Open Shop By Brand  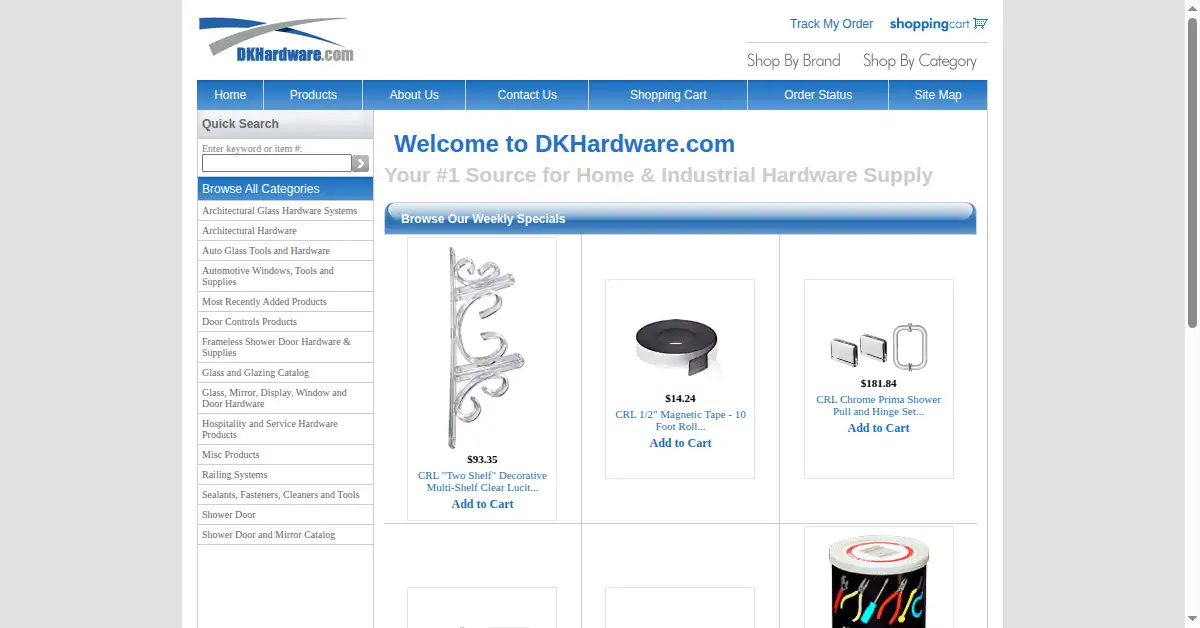click(793, 61)
